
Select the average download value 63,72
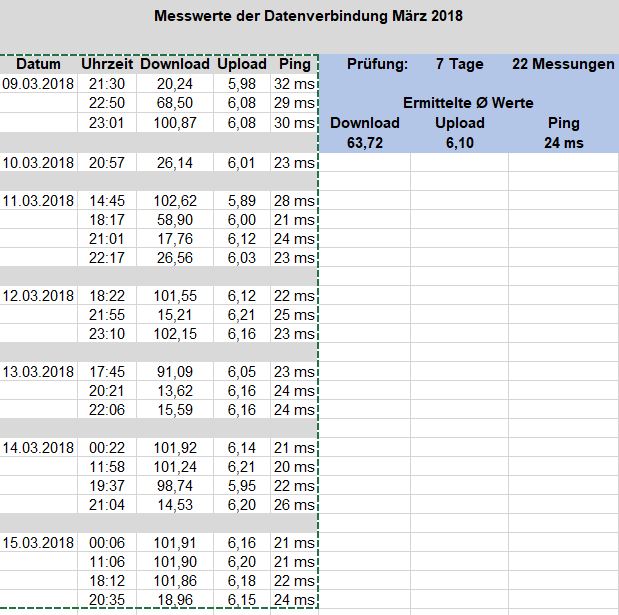(x=365, y=143)
